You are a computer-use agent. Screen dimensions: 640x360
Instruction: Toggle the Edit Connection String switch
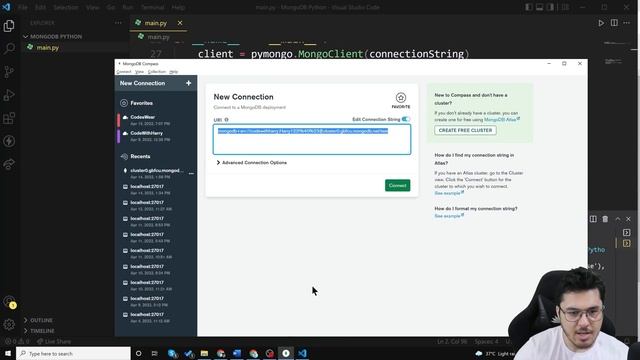[405, 119]
